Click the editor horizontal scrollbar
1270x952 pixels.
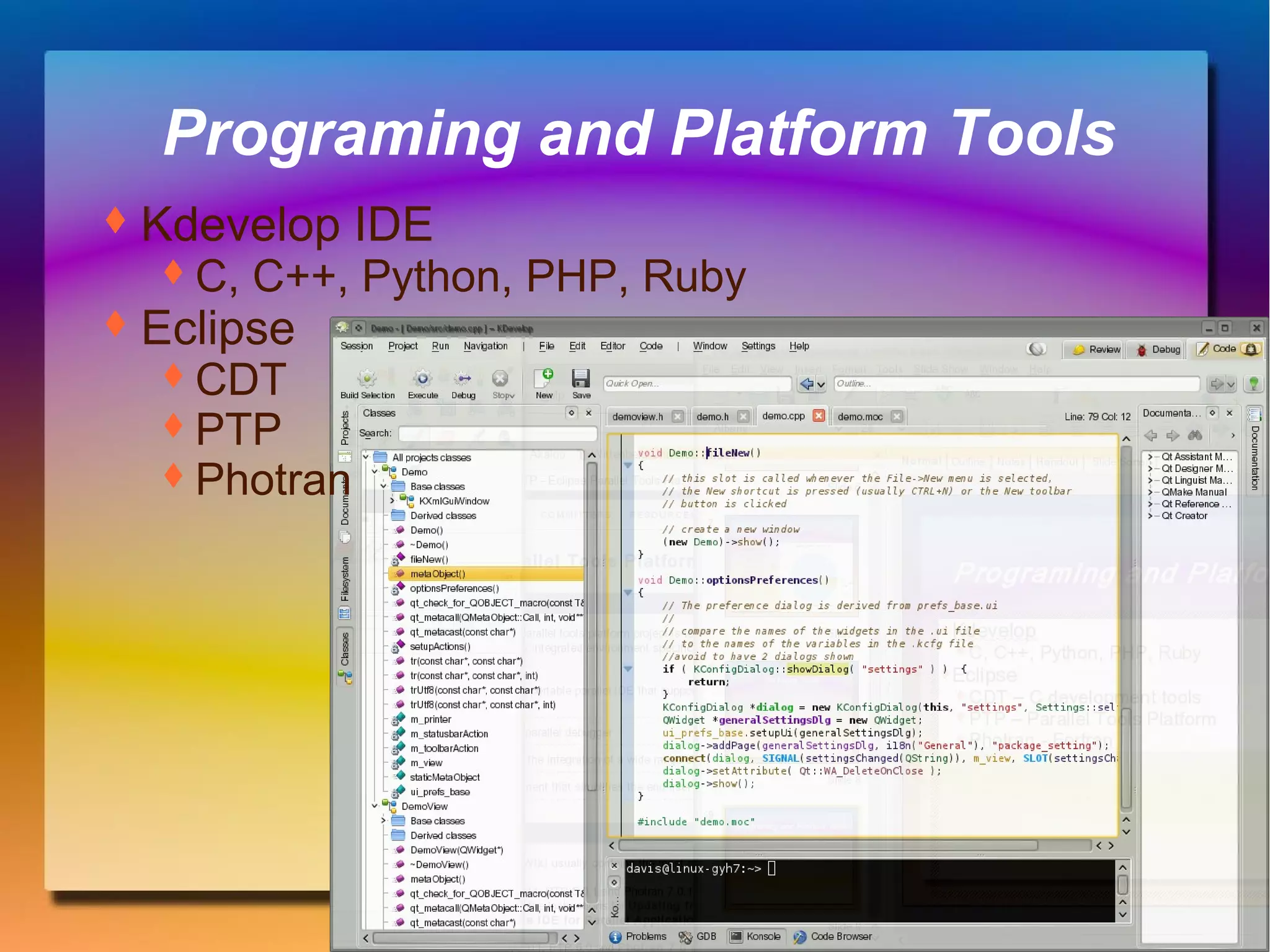[828, 845]
